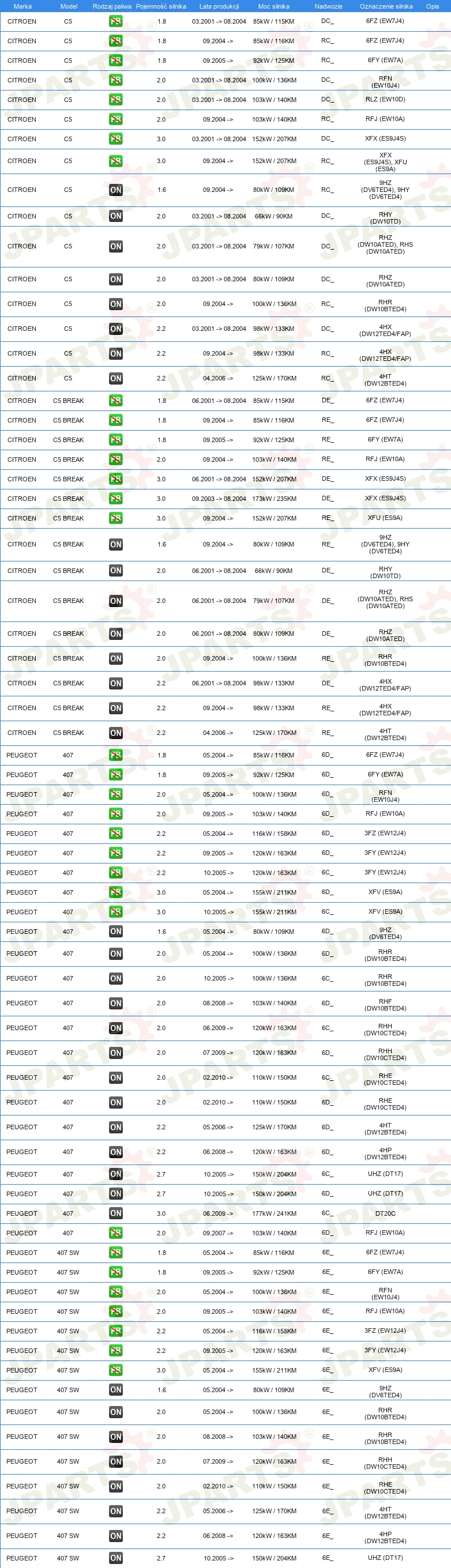Click the Oznaczenie silnika column header
The width and height of the screenshot is (451, 1568).
386,7
